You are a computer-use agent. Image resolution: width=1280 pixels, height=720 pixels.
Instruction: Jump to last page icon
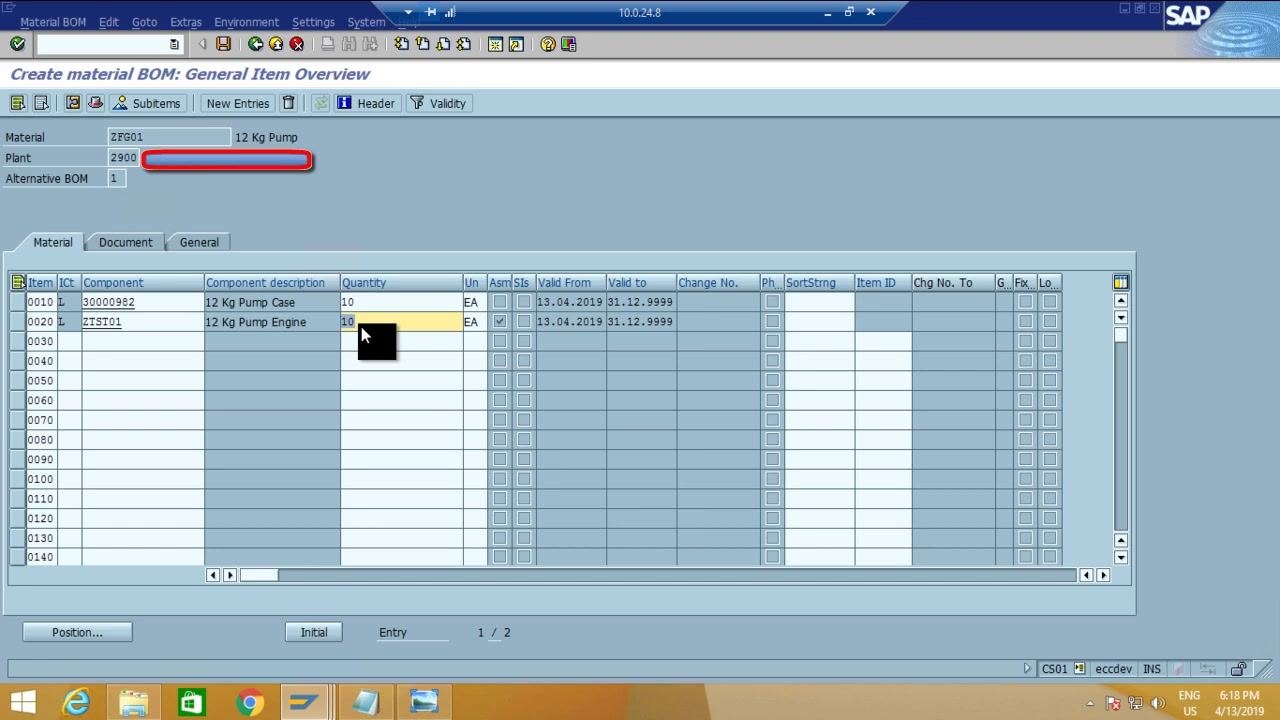[464, 44]
